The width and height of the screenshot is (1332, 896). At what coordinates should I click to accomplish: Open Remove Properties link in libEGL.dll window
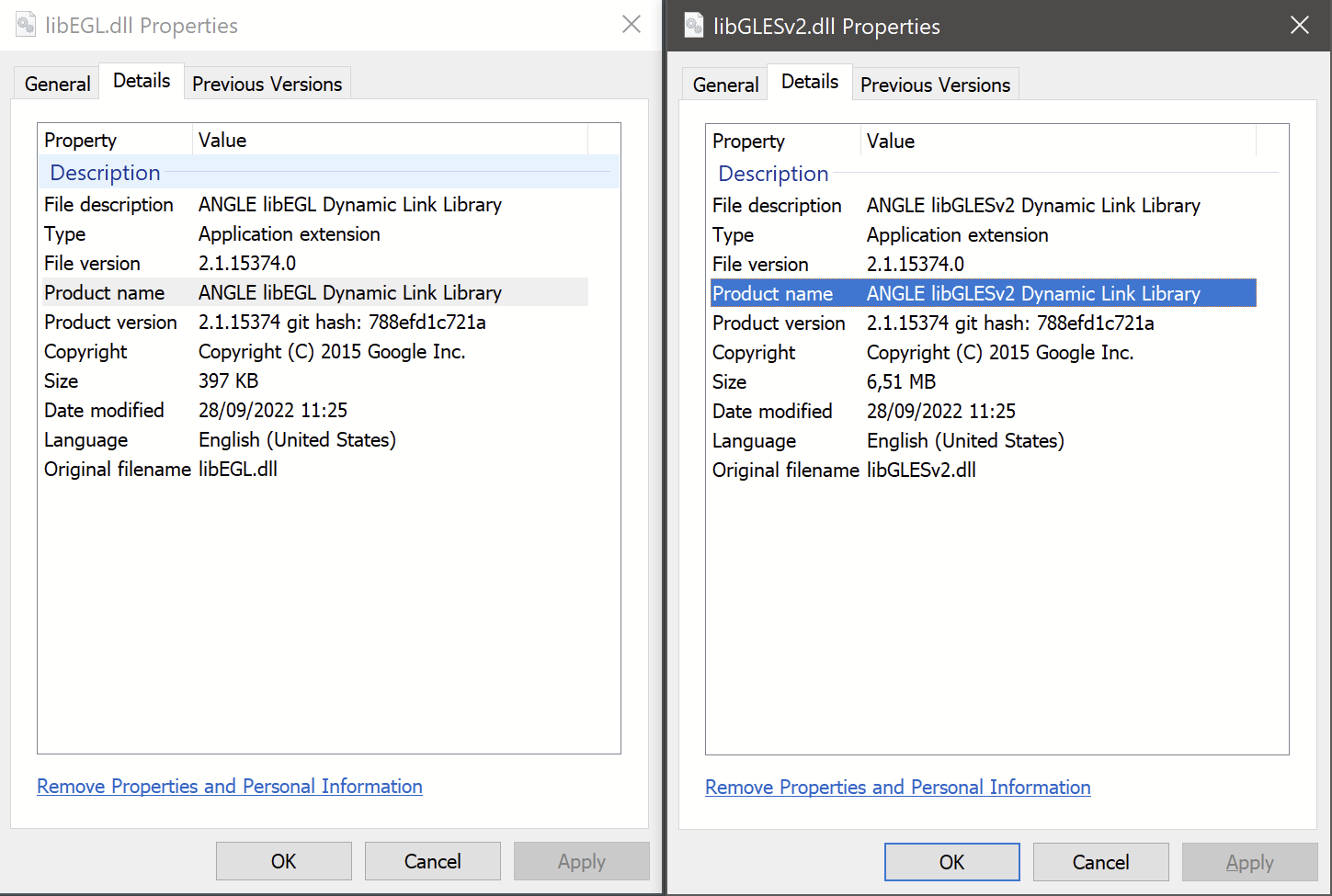point(230,787)
